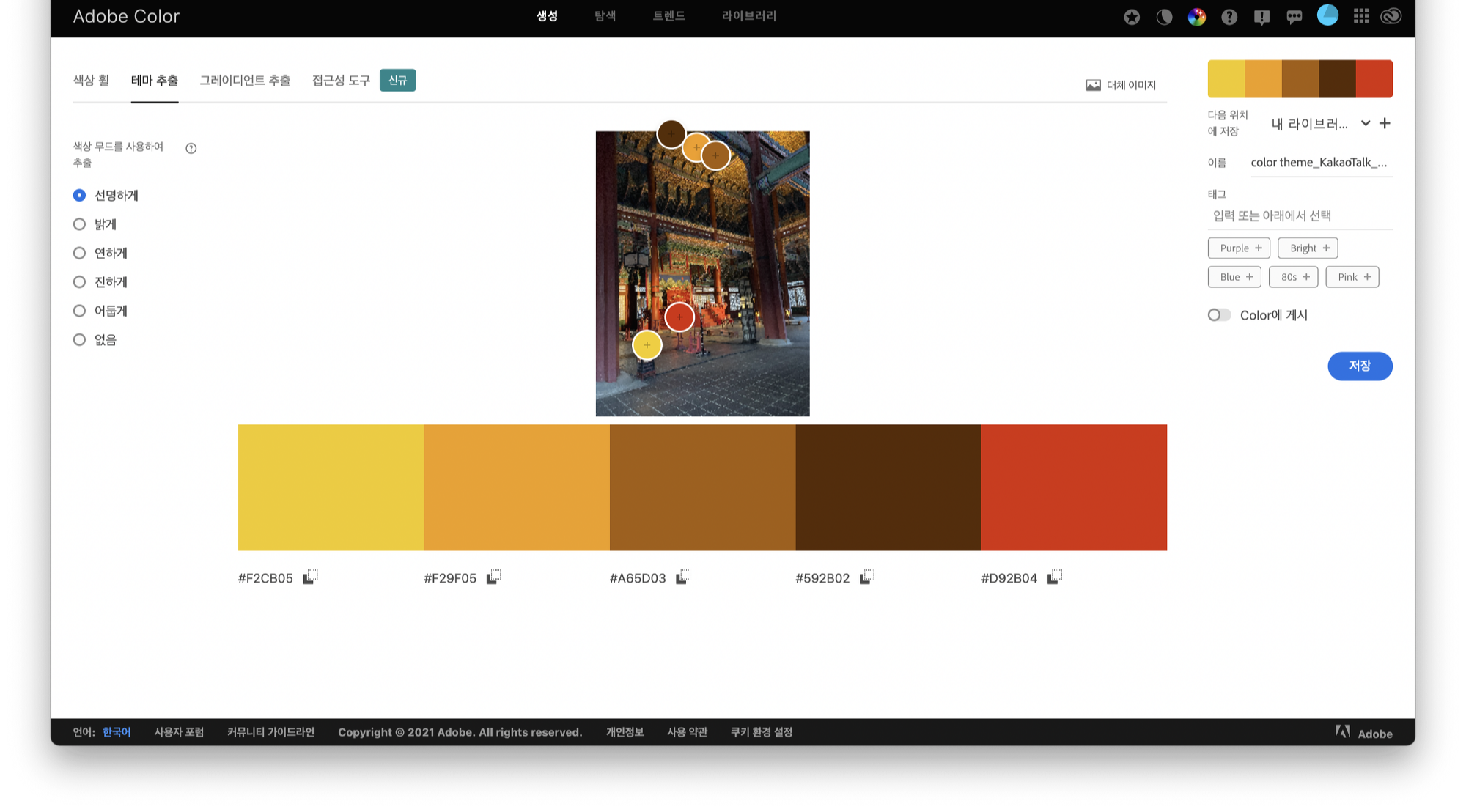Open 쿠키 환경 설정 footer link
This screenshot has width=1466, height=812.
coord(762,732)
